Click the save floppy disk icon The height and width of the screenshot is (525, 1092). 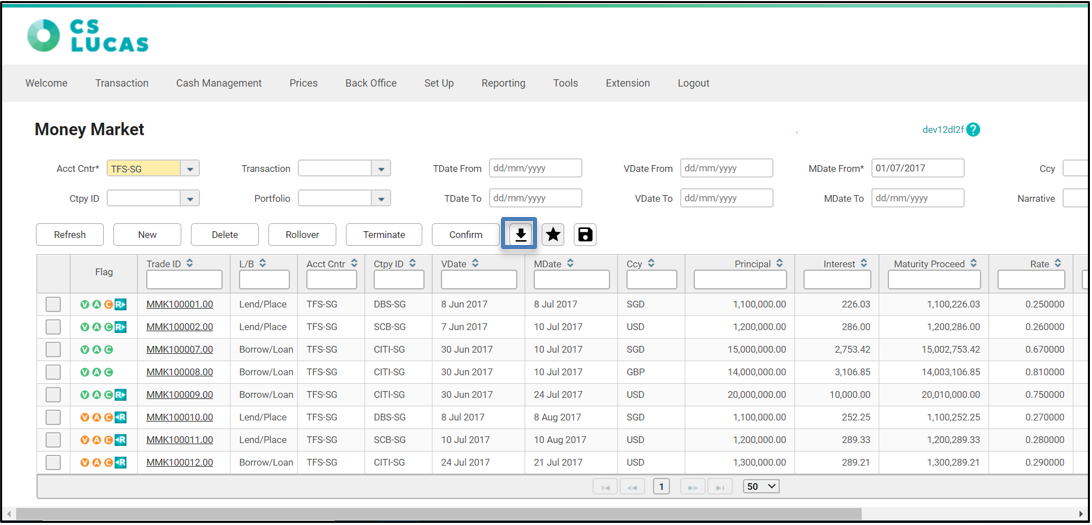(585, 235)
